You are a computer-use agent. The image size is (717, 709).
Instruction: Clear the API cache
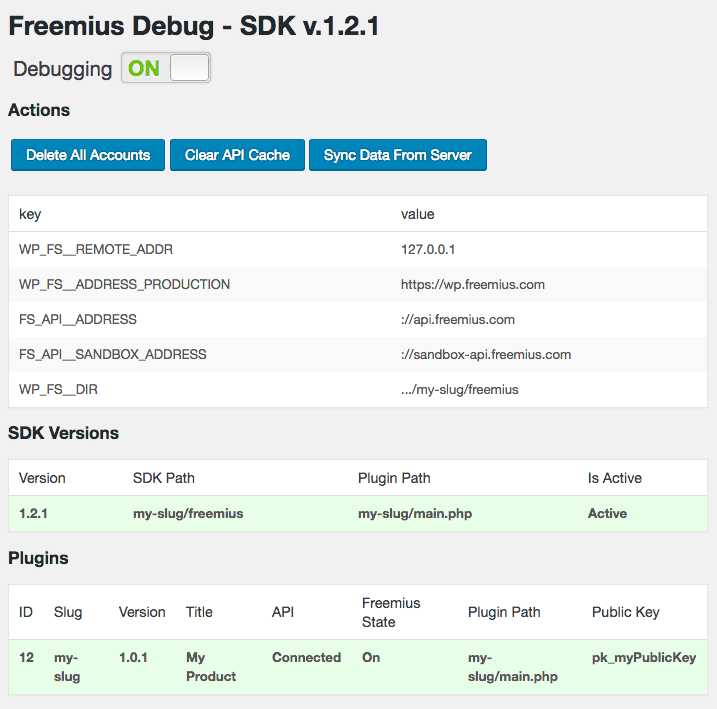point(237,155)
